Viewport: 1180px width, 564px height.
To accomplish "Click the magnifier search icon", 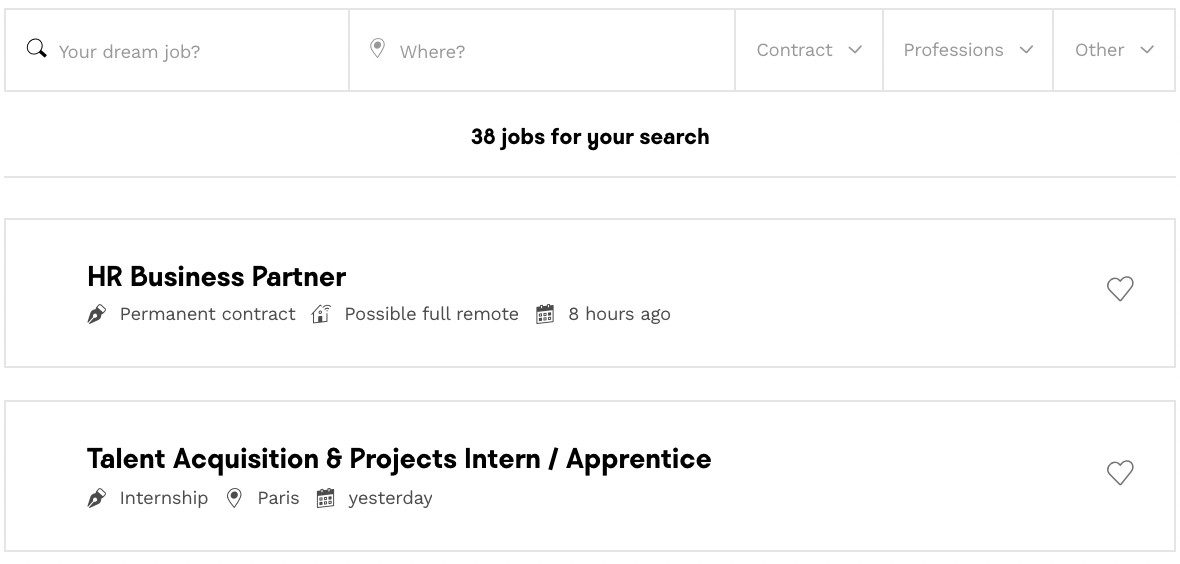I will (36, 49).
